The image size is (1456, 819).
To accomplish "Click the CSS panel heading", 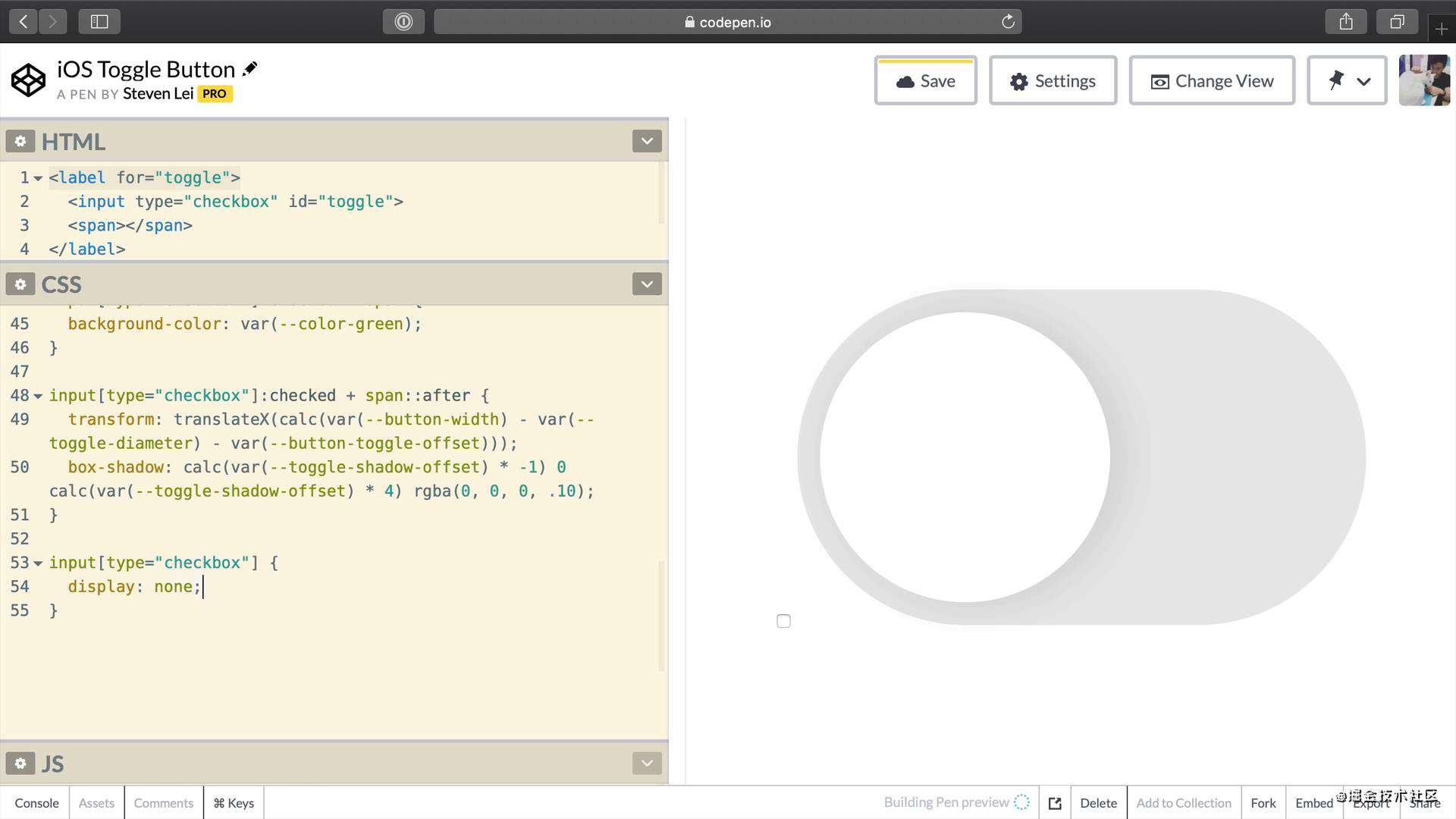I will 61,284.
